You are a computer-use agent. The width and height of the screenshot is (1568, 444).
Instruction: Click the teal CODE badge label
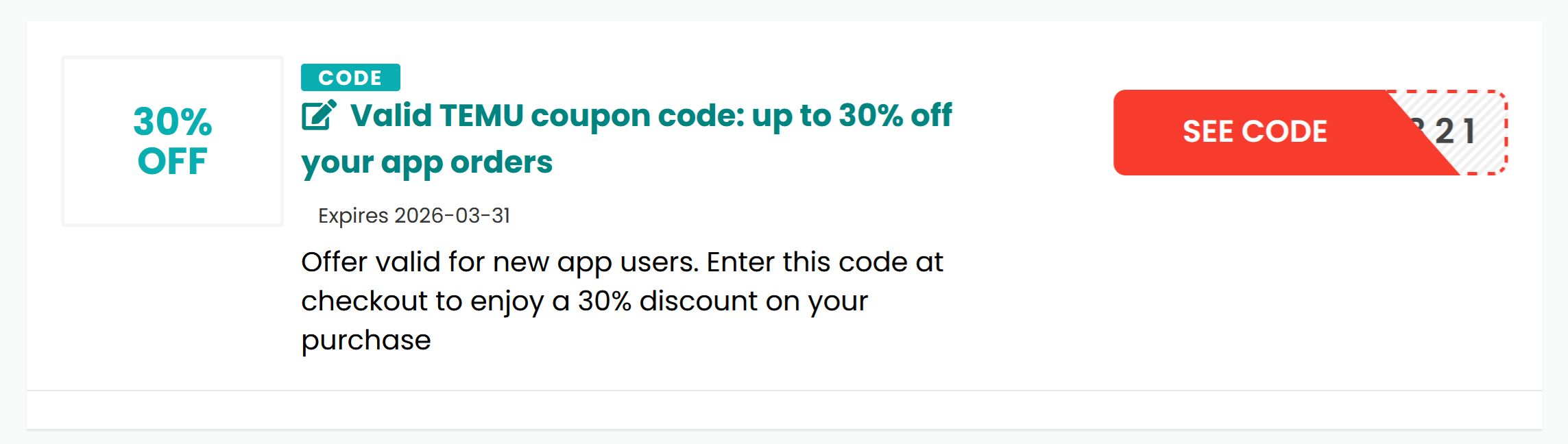[x=350, y=77]
